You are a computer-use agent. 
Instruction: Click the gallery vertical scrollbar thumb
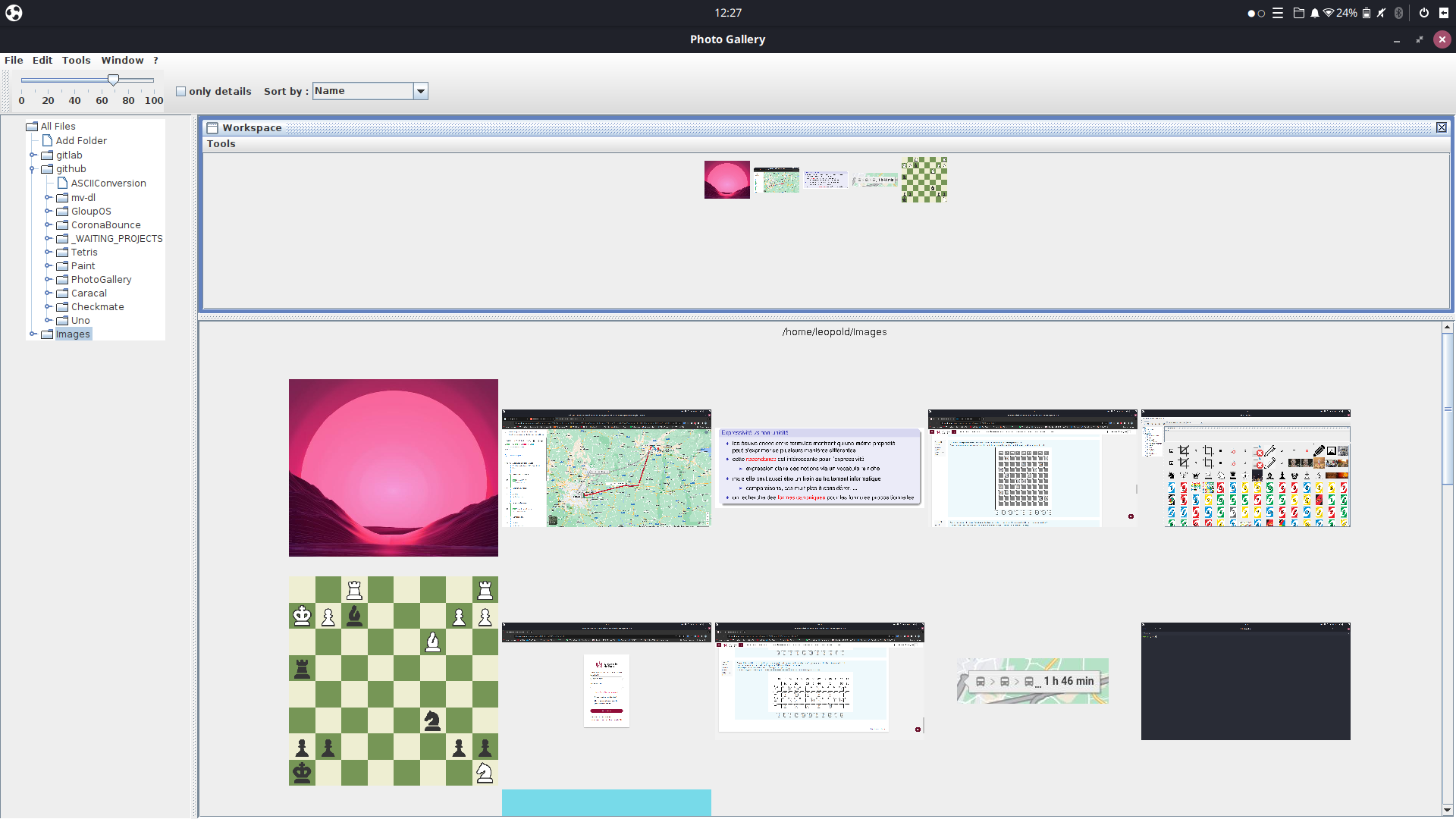1447,409
